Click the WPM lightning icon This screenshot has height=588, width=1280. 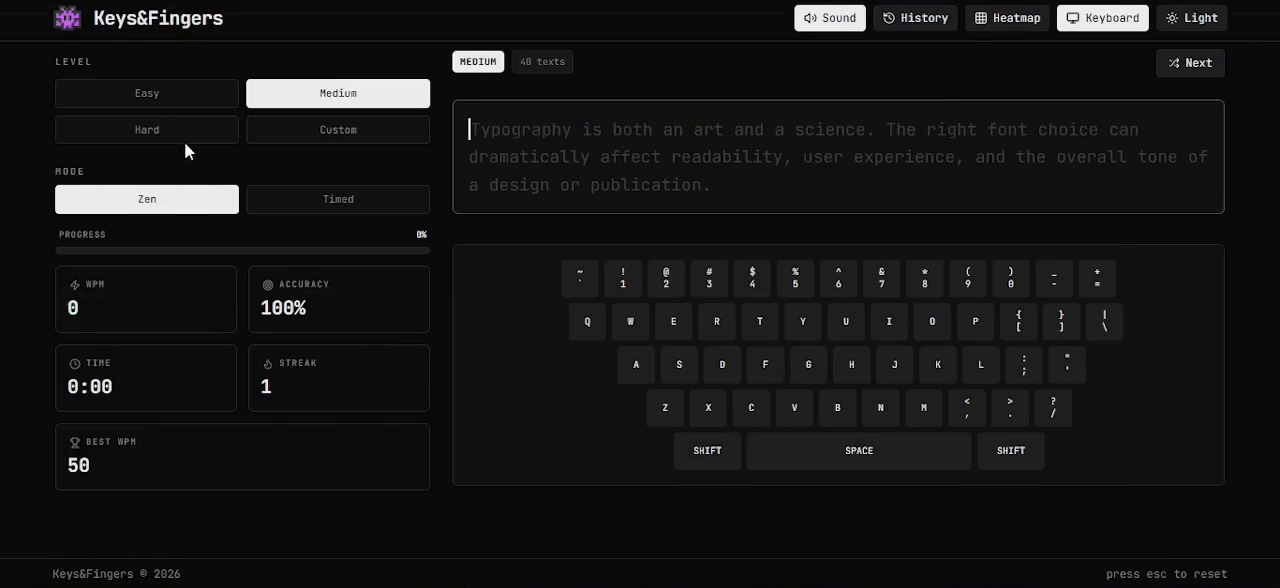click(74, 285)
